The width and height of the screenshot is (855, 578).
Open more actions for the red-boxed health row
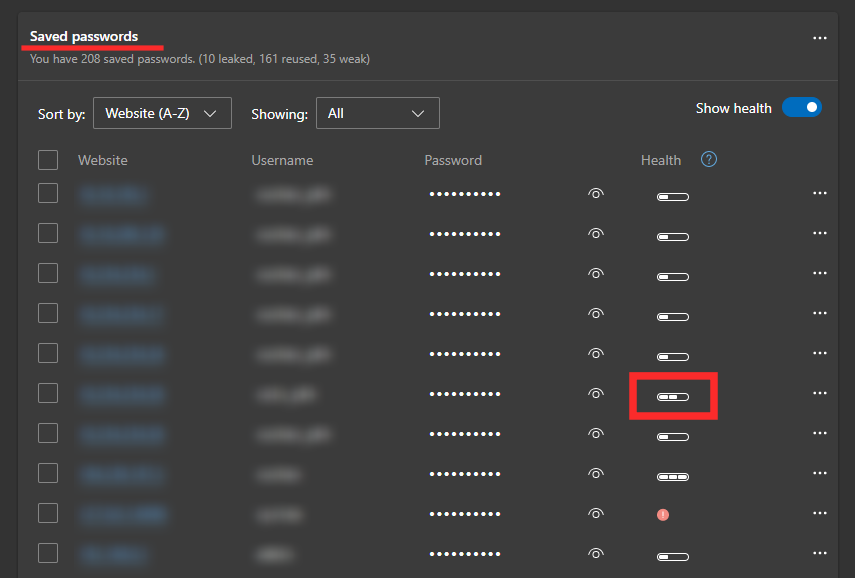point(820,394)
